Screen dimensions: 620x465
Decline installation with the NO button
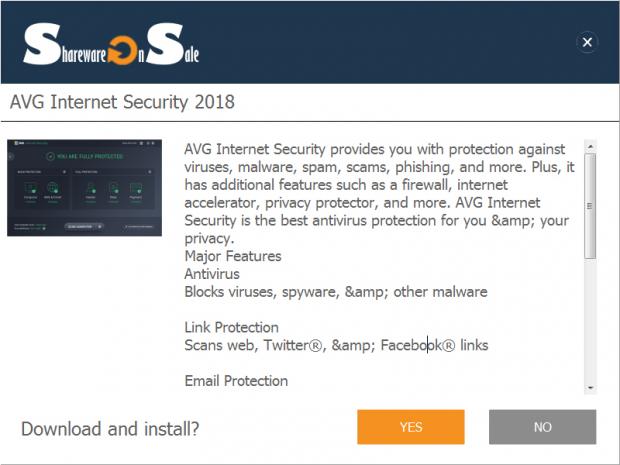tap(542, 427)
